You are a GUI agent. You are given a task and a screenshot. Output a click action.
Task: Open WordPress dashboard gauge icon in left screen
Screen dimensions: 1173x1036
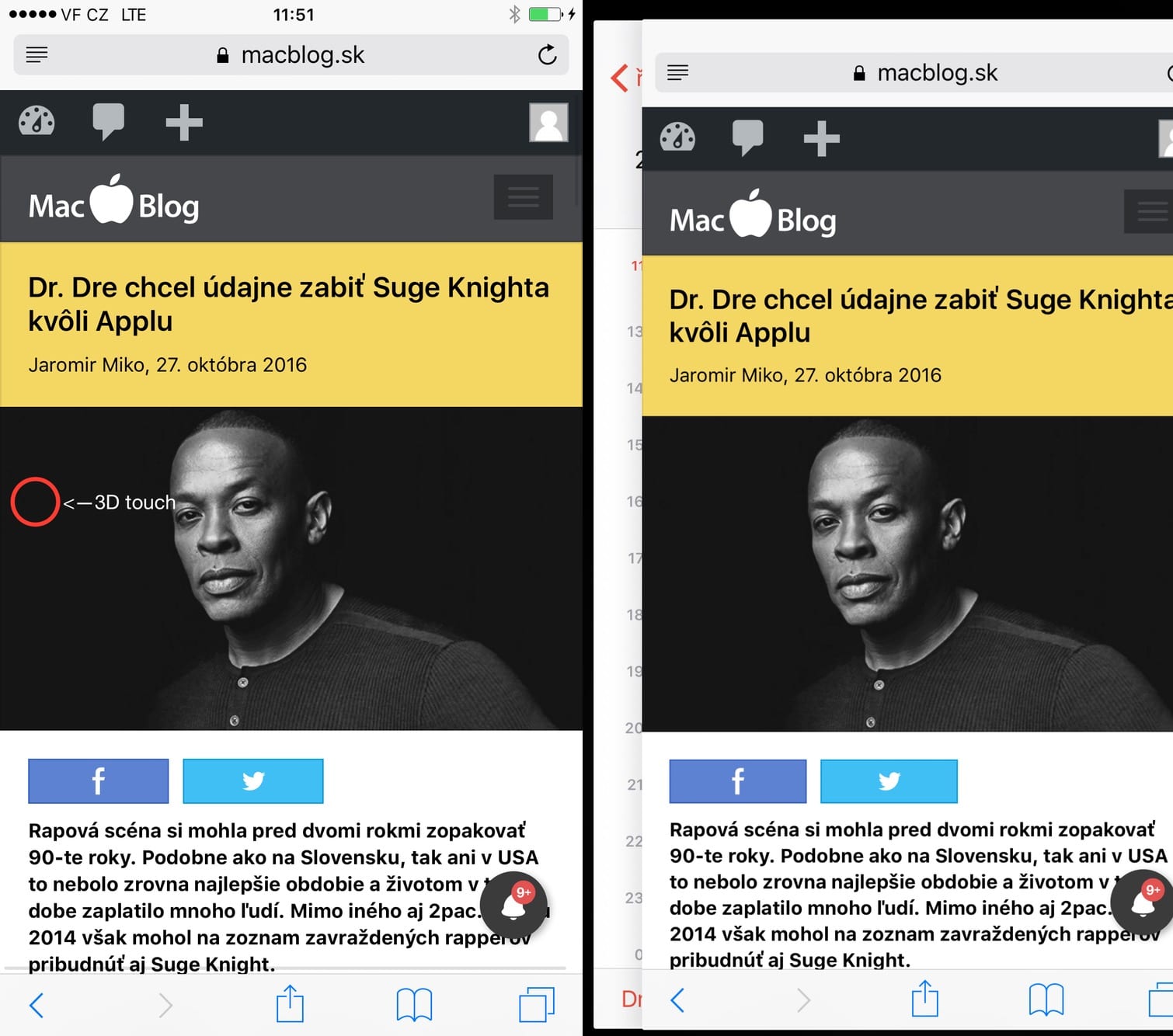[37, 122]
